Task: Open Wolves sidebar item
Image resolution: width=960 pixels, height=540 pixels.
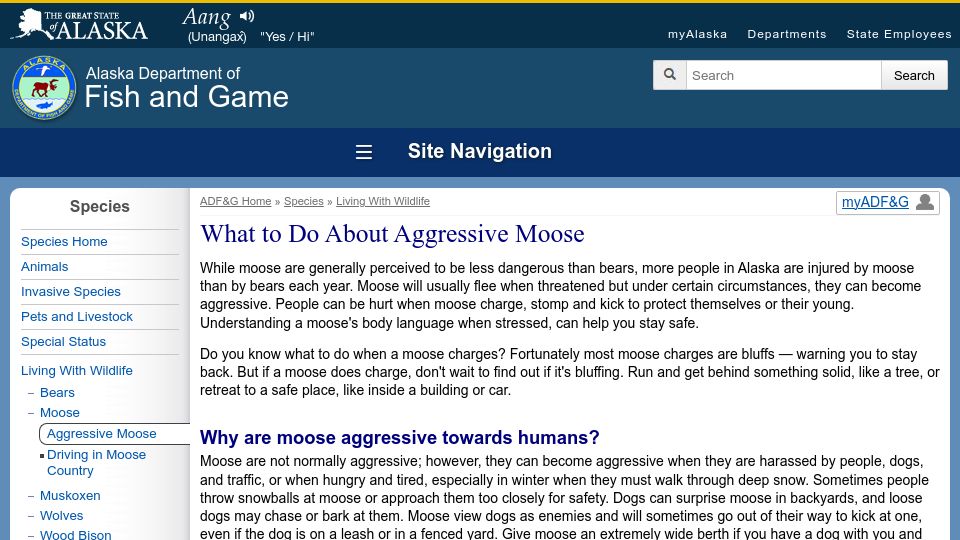Action: pos(62,516)
